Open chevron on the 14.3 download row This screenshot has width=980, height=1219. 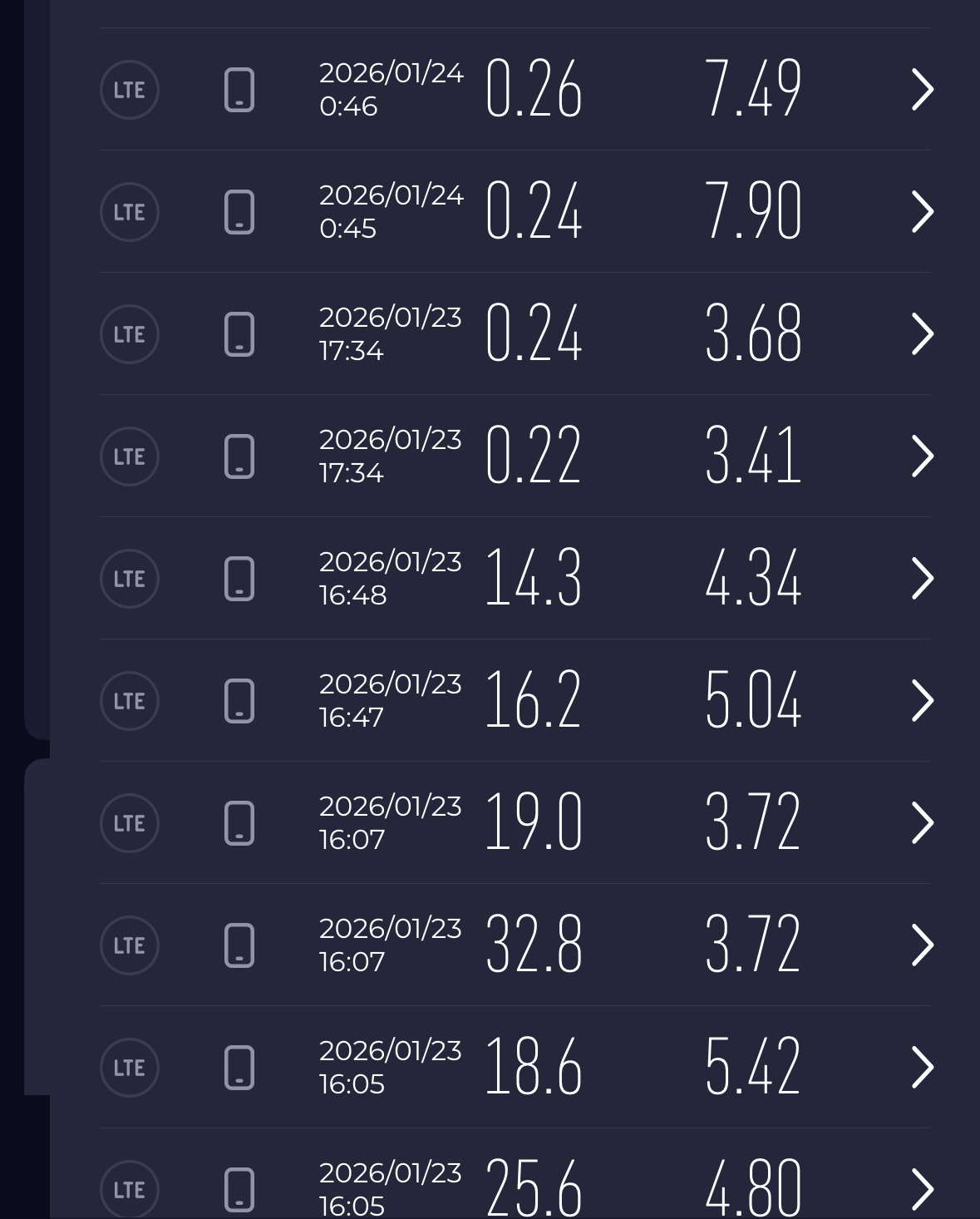922,579
